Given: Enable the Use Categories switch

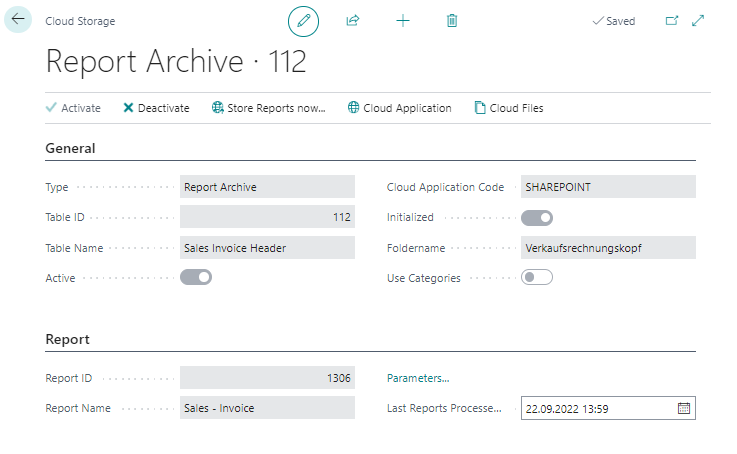Looking at the screenshot, I should pyautogui.click(x=537, y=277).
